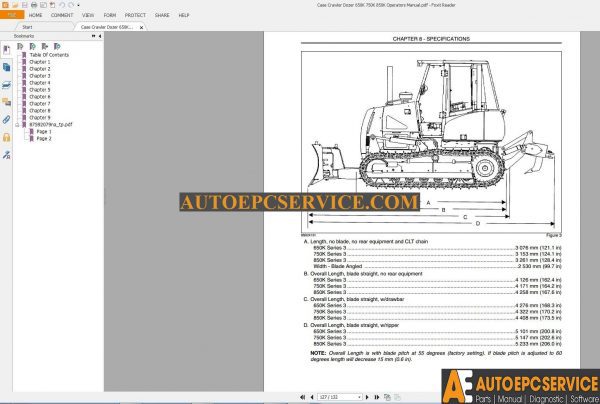This screenshot has width=600, height=404.
Task: Open the page number dropdown arrow
Action: (359, 397)
